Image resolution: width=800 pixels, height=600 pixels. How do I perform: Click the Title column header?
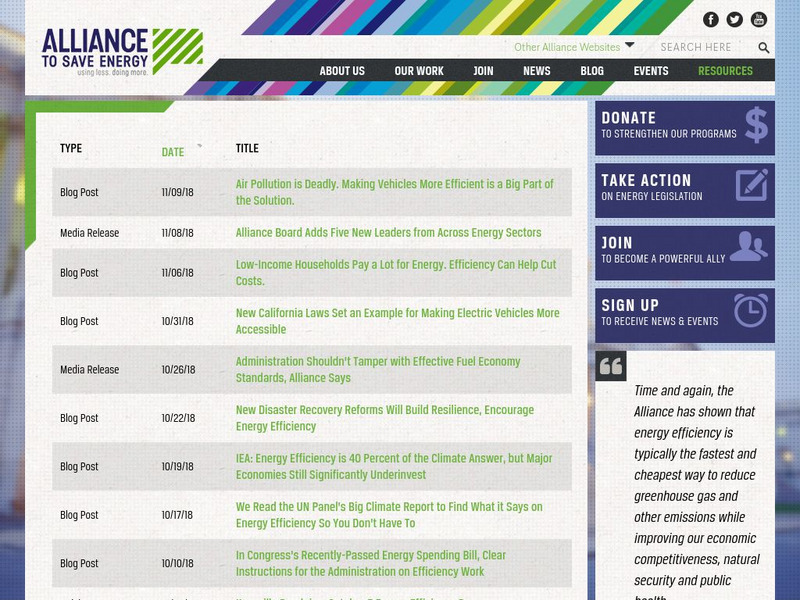click(247, 148)
